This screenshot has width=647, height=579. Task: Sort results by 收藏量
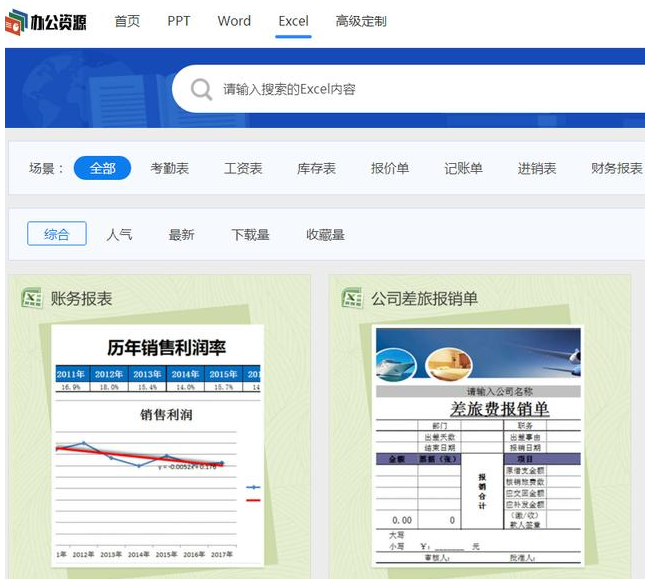point(325,234)
